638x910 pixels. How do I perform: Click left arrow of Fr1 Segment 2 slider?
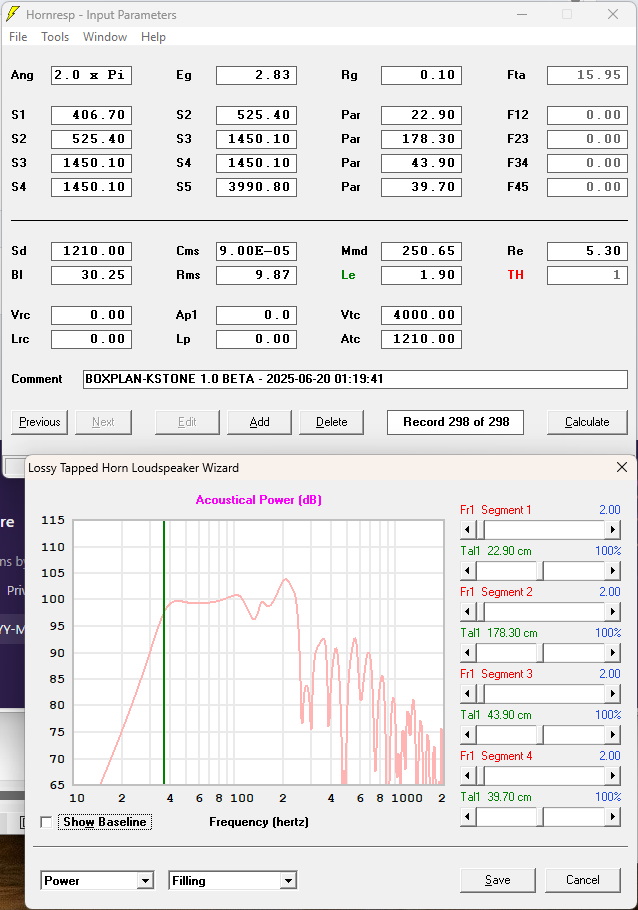pyautogui.click(x=468, y=611)
